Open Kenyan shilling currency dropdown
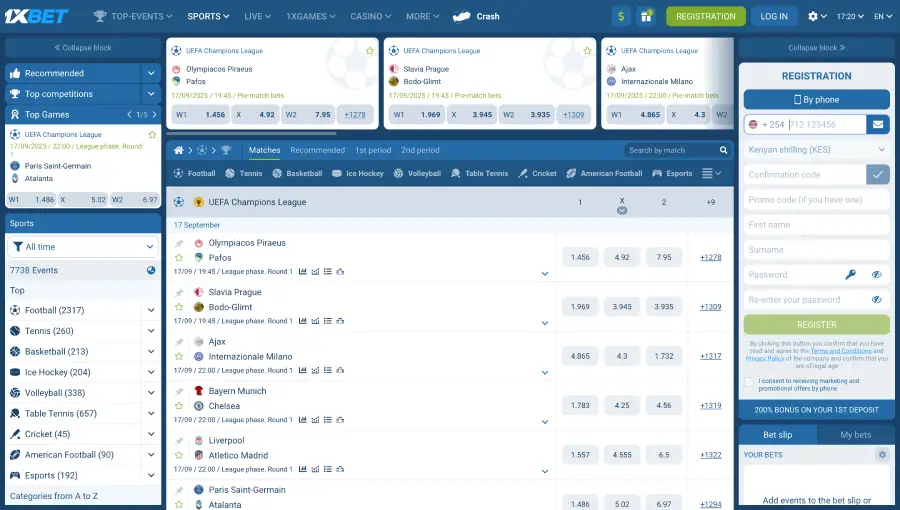Image resolution: width=900 pixels, height=510 pixels. tap(816, 150)
